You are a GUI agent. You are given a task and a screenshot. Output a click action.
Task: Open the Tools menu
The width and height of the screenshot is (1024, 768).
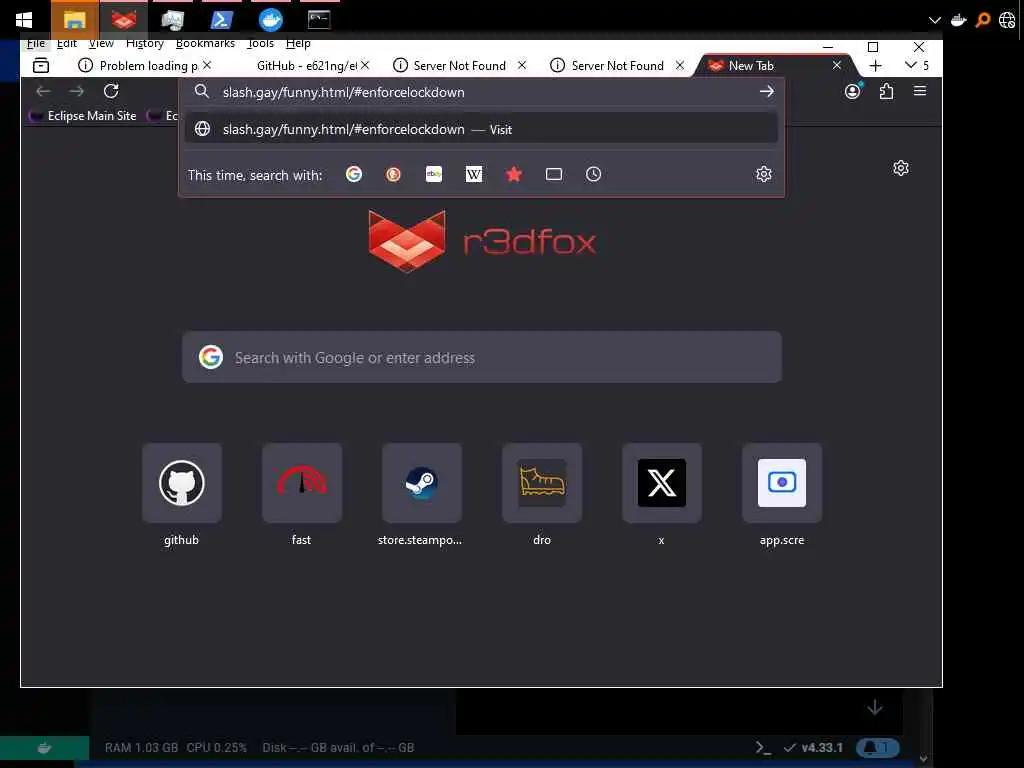click(x=261, y=43)
